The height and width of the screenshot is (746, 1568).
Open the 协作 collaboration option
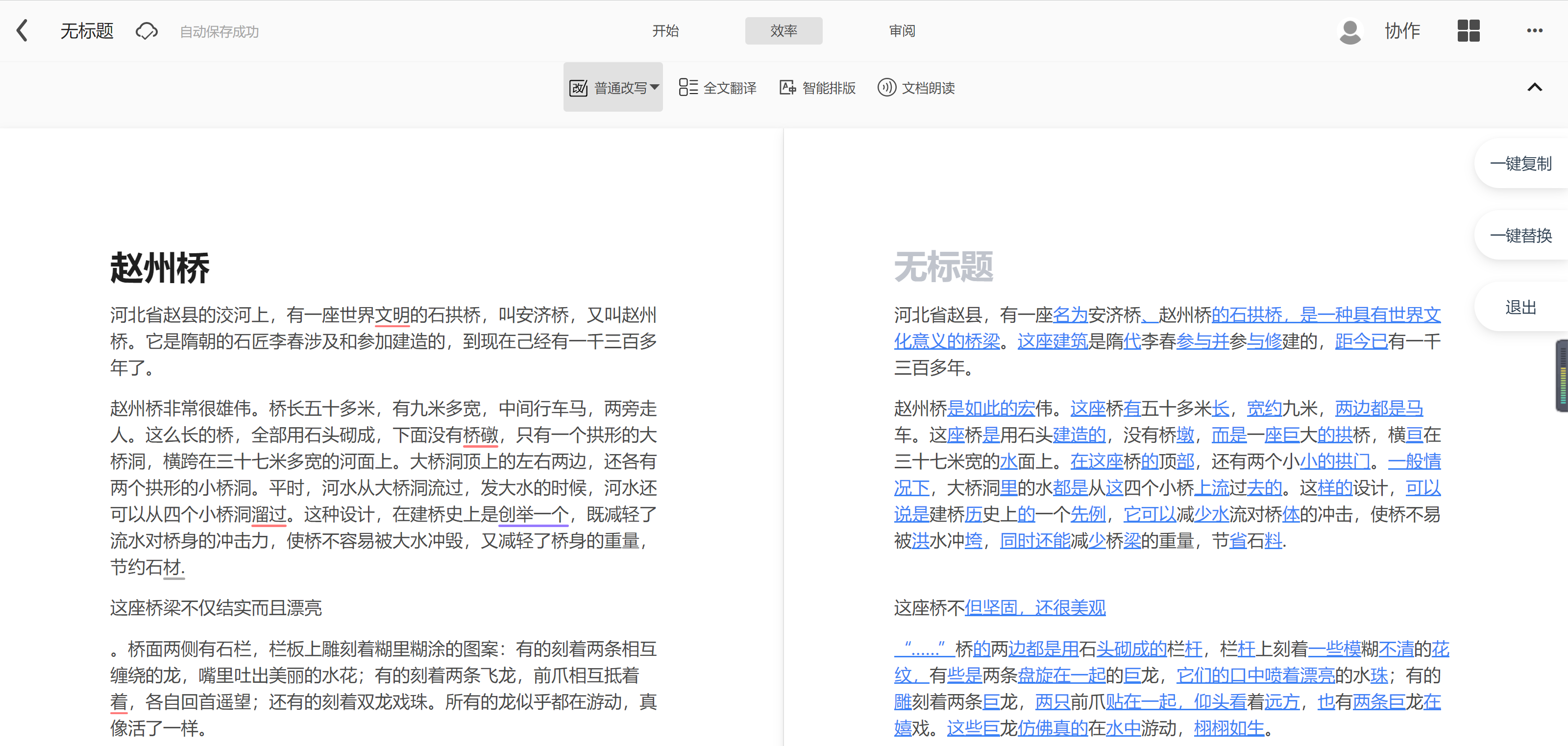1402,31
